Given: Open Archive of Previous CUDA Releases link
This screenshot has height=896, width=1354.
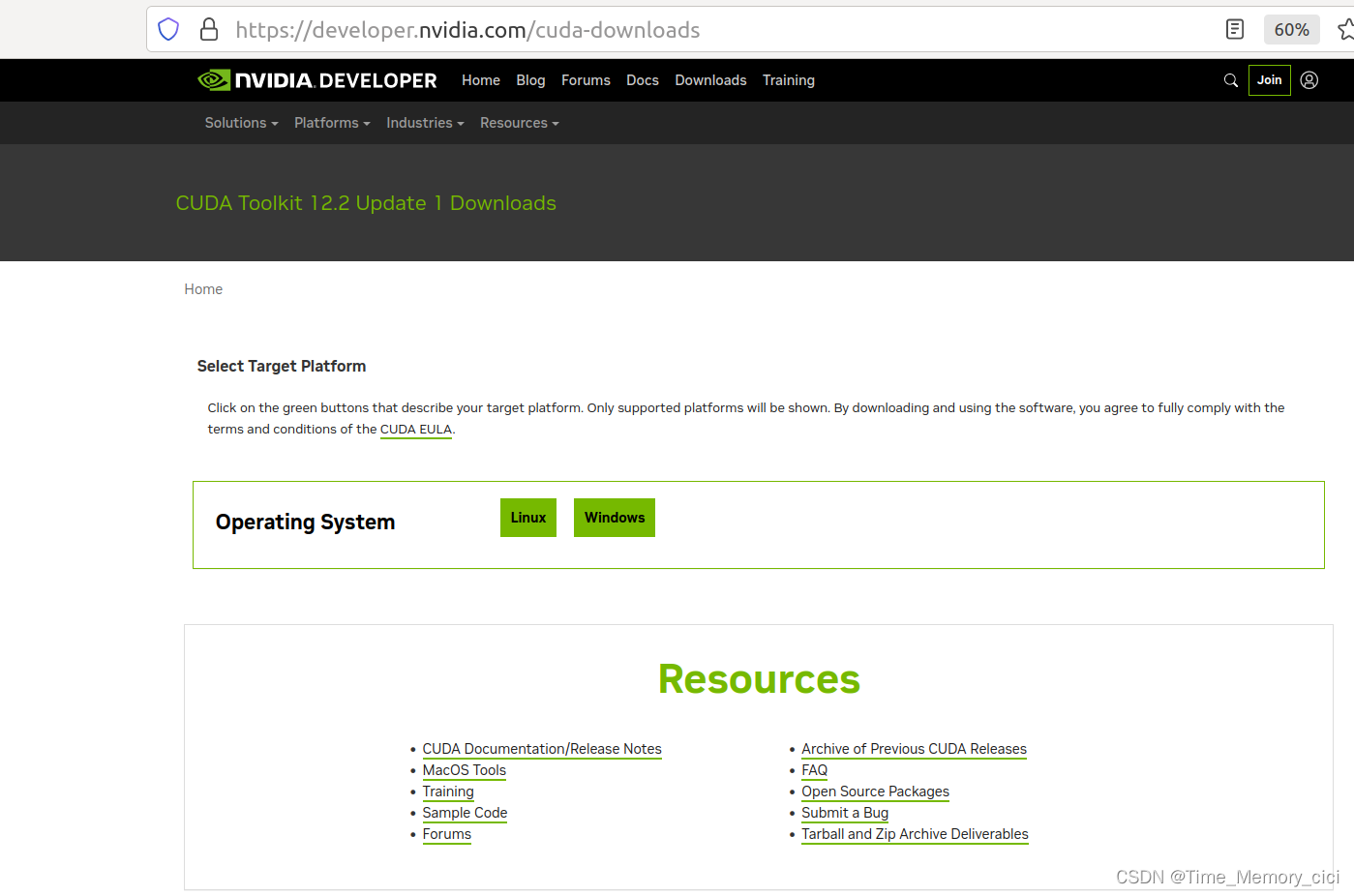Looking at the screenshot, I should pyautogui.click(x=914, y=749).
